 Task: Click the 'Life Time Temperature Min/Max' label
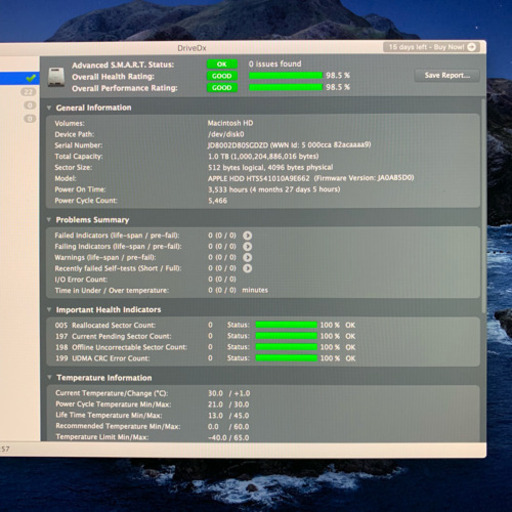click(x=109, y=415)
